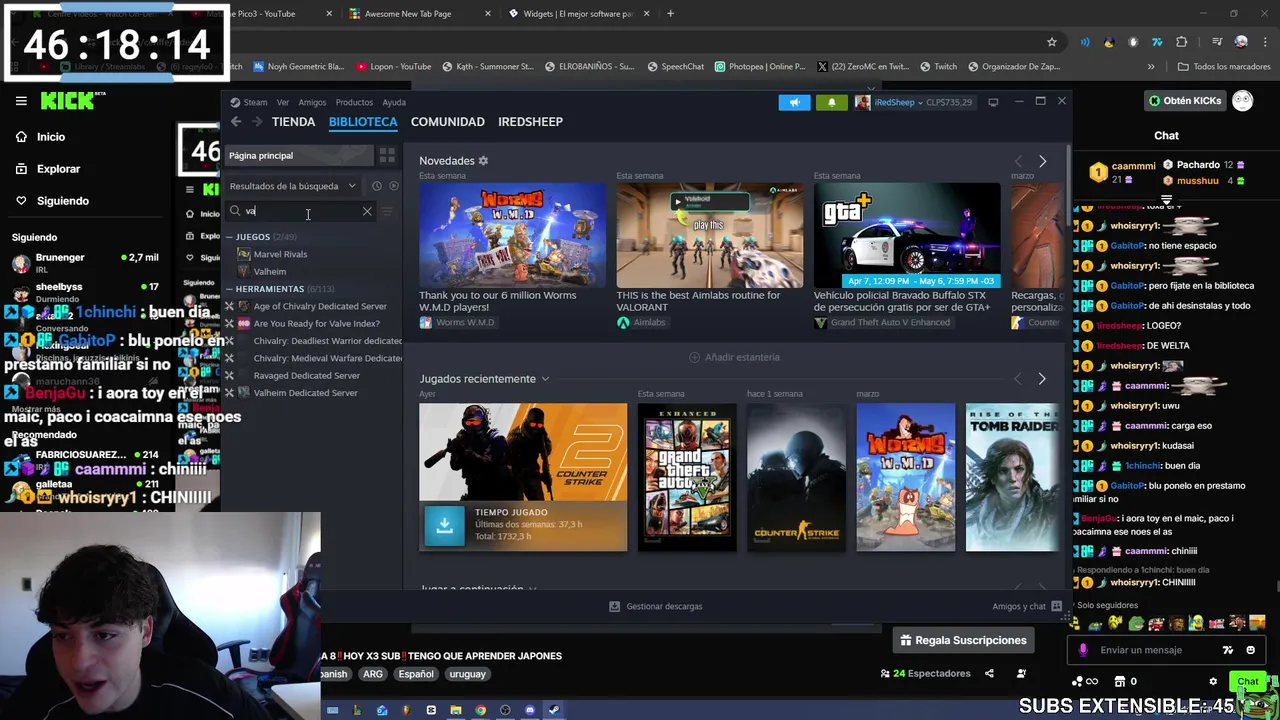This screenshot has height=720, width=1280.
Task: Expand the browser bookmarks overflow chevron
Action: point(1151,67)
